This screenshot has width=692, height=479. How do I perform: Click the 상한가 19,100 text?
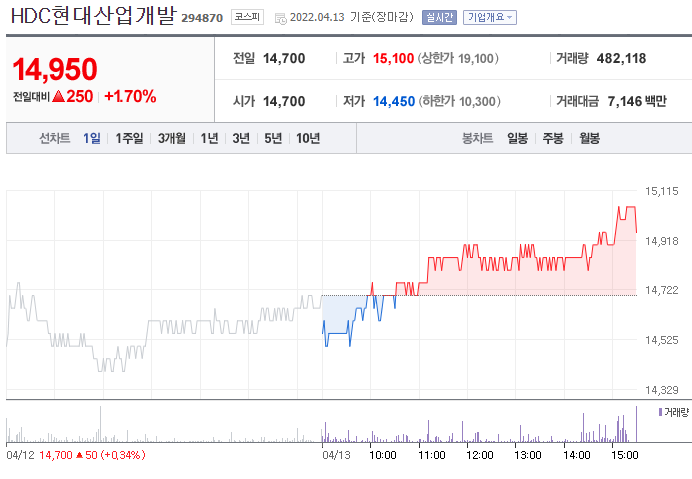458,58
